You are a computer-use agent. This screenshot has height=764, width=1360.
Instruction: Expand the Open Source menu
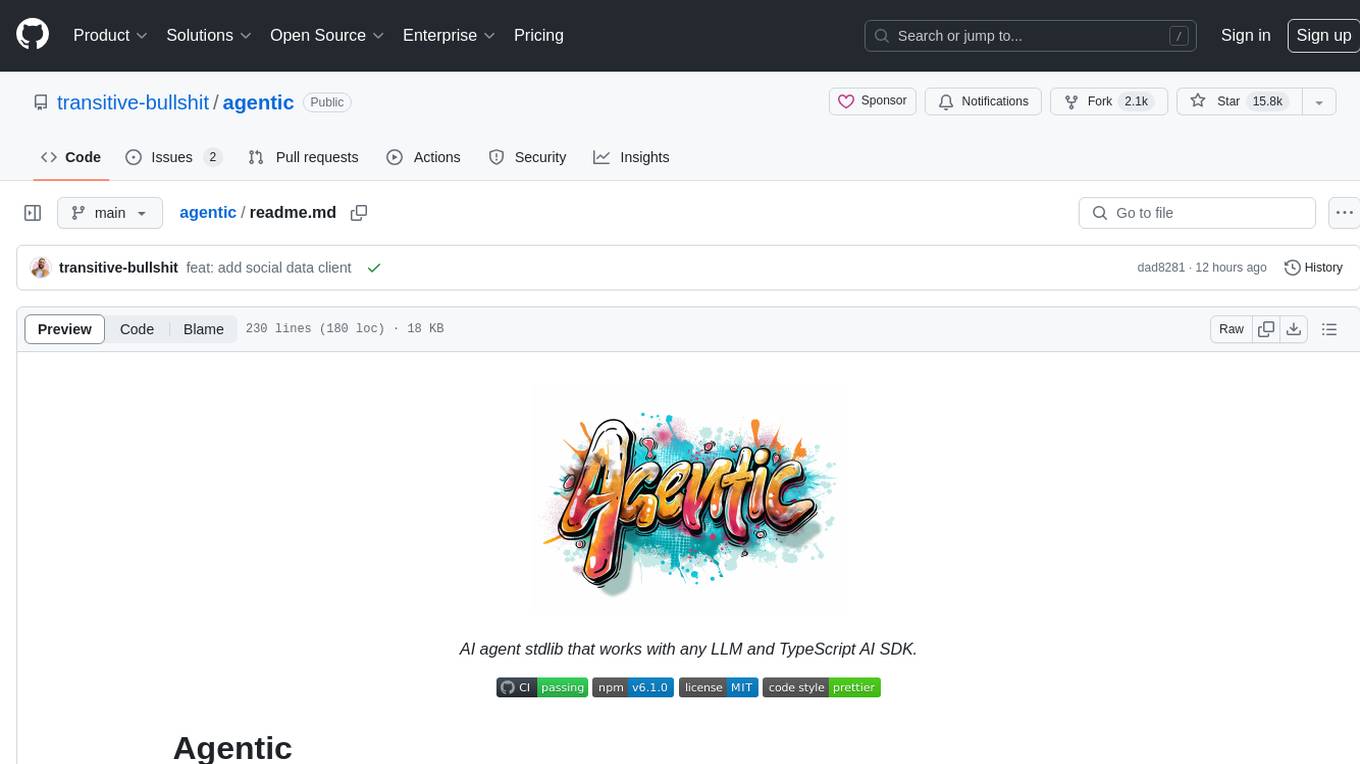point(327,35)
